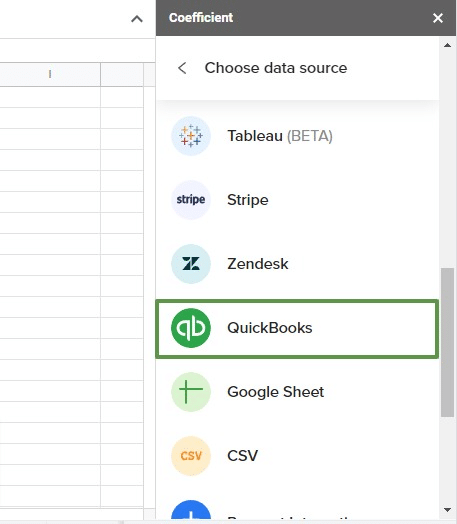The width and height of the screenshot is (457, 524).
Task: Click the Google Sheet grid icon
Action: (x=191, y=392)
